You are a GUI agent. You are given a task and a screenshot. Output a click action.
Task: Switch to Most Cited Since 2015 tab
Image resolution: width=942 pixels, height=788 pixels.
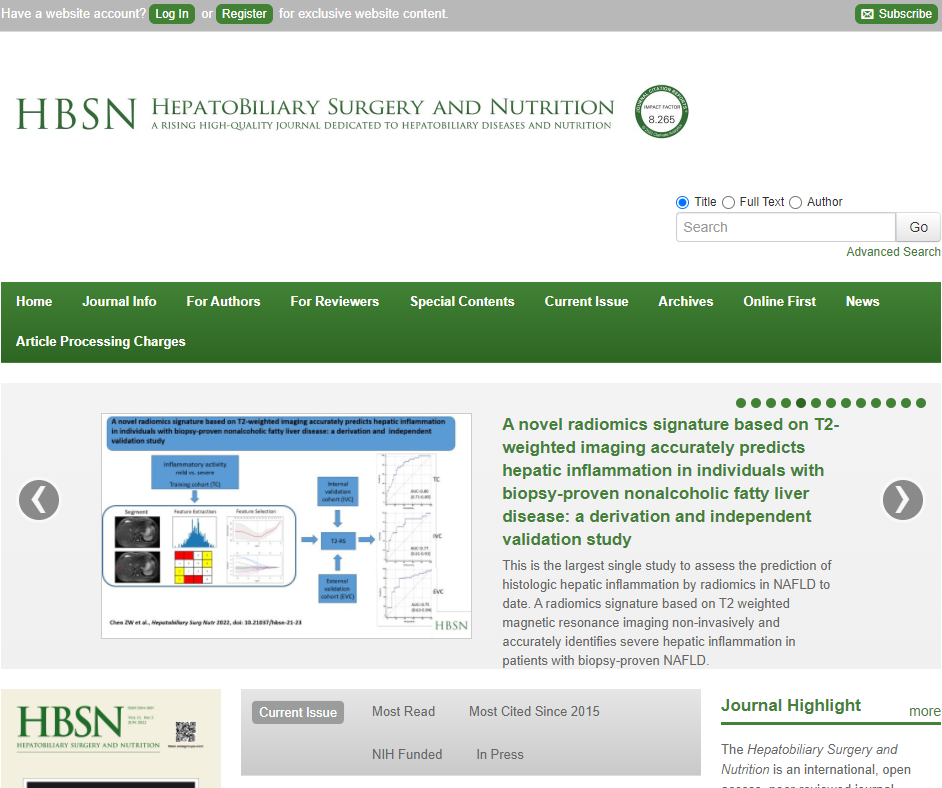[x=534, y=712]
